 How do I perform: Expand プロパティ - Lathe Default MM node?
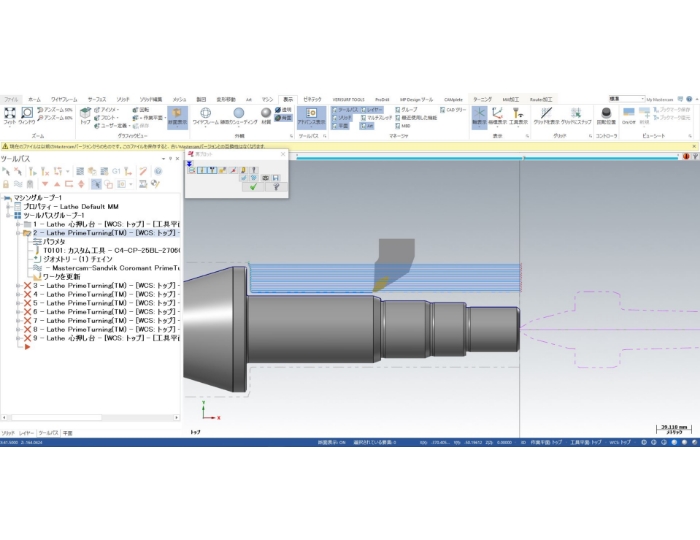pos(8,206)
